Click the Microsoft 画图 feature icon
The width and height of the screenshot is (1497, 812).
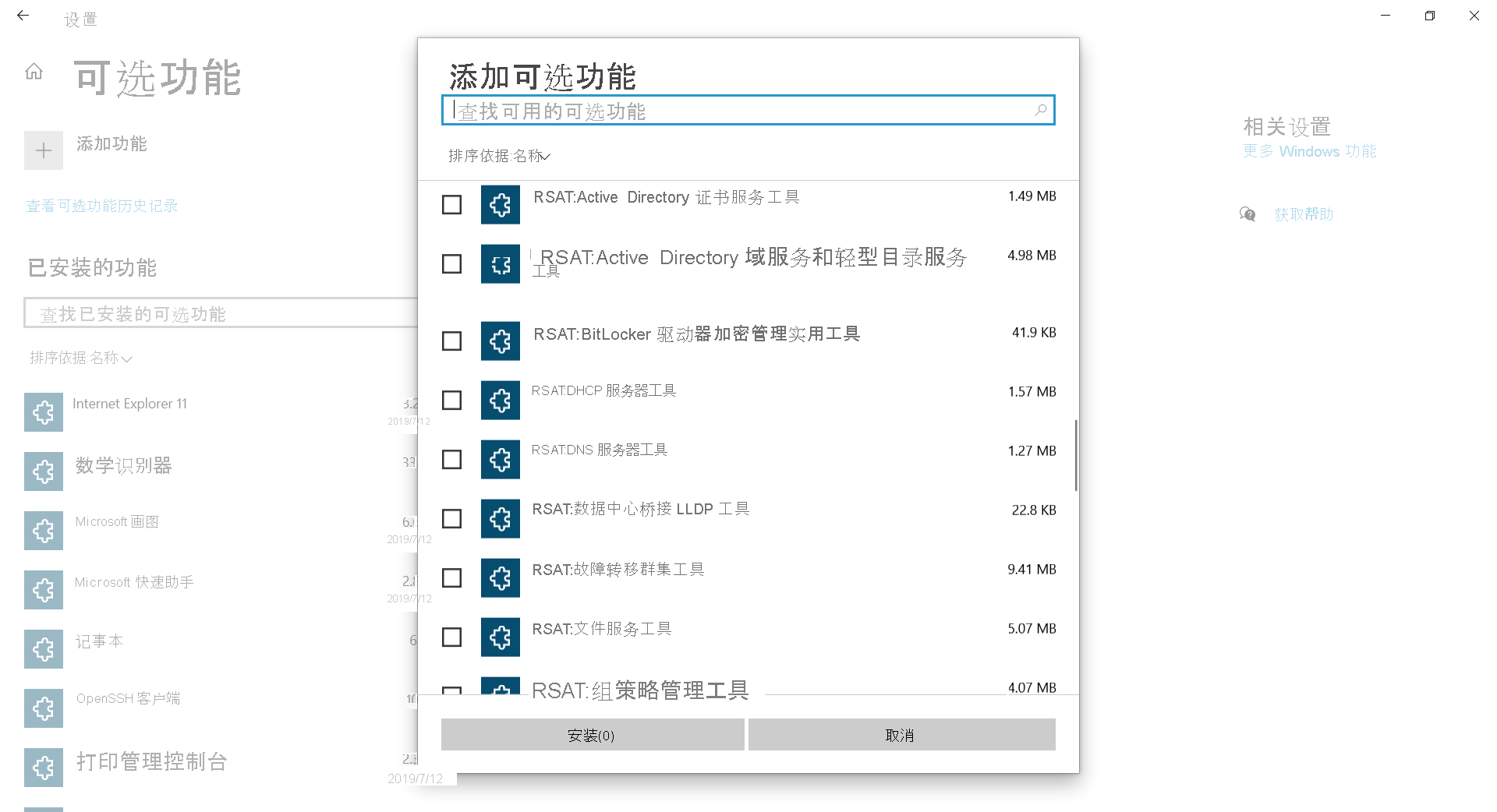click(44, 531)
